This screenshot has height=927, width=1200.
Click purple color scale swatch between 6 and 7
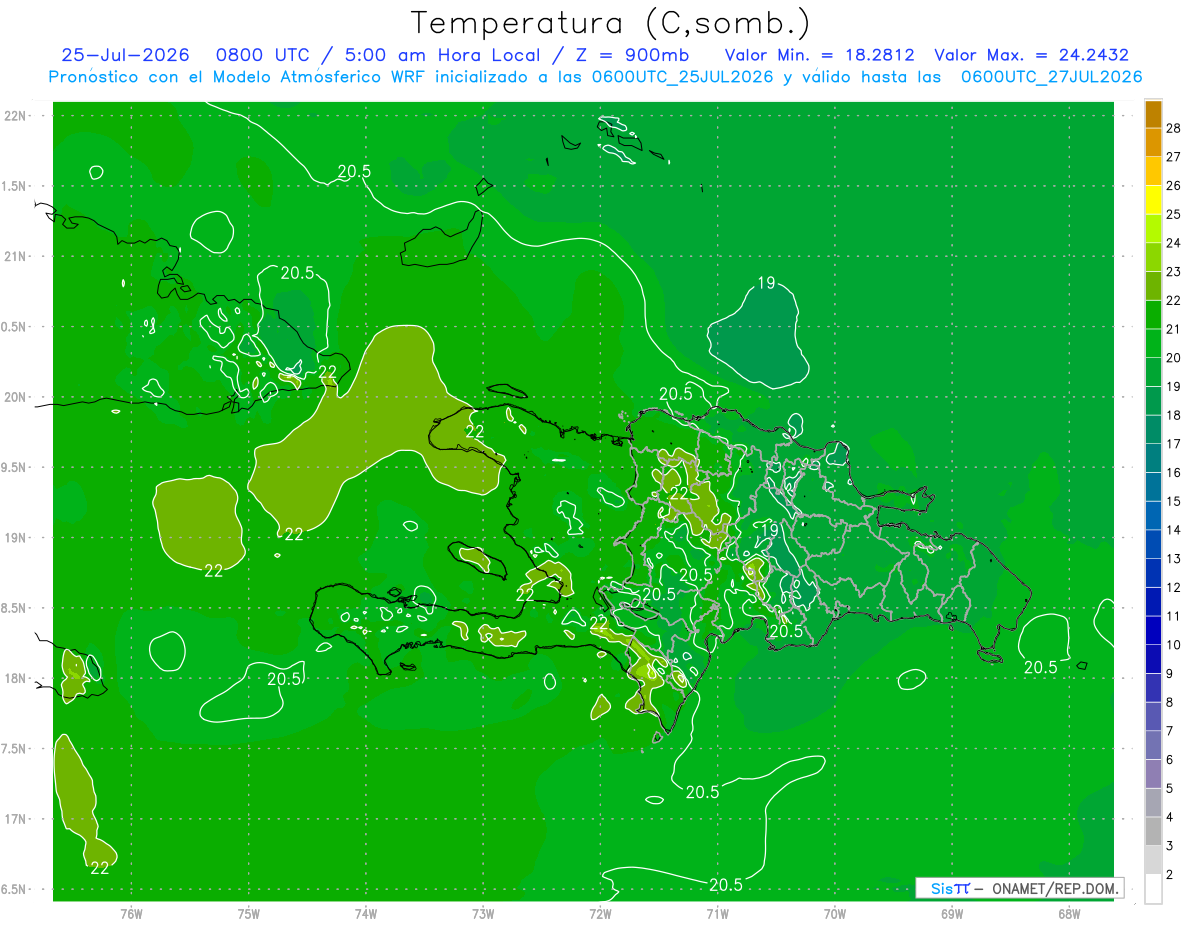coord(1153,746)
